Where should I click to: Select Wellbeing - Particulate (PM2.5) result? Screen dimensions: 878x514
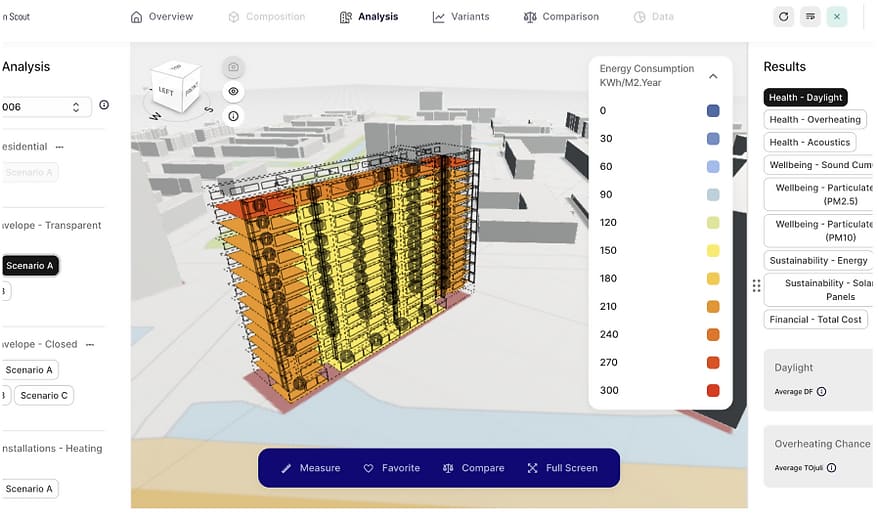[x=818, y=194]
